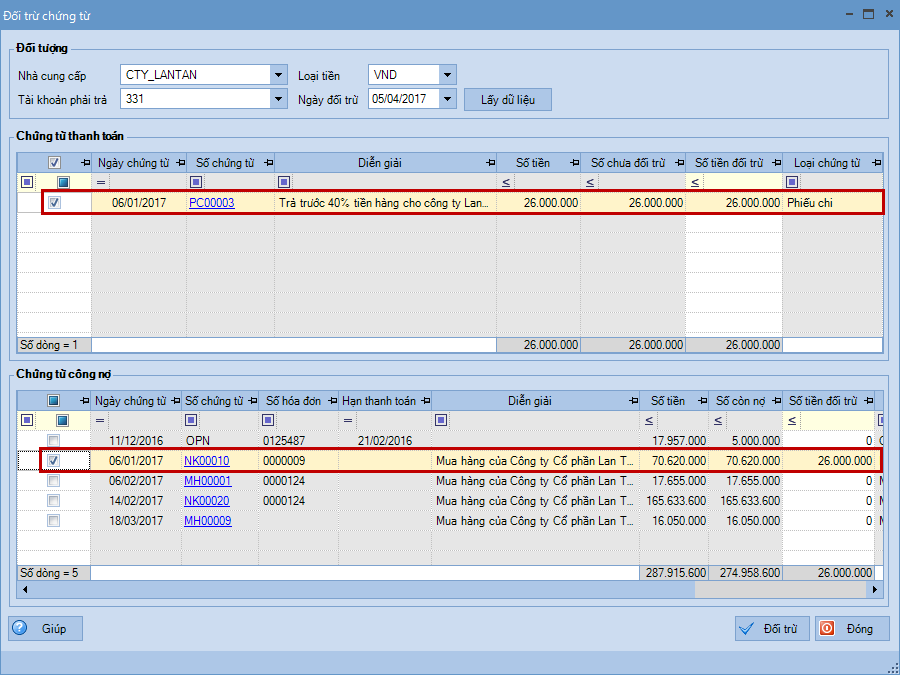Open the Ngày đối trừ date picker
Image resolution: width=900 pixels, height=675 pixels.
click(x=447, y=99)
